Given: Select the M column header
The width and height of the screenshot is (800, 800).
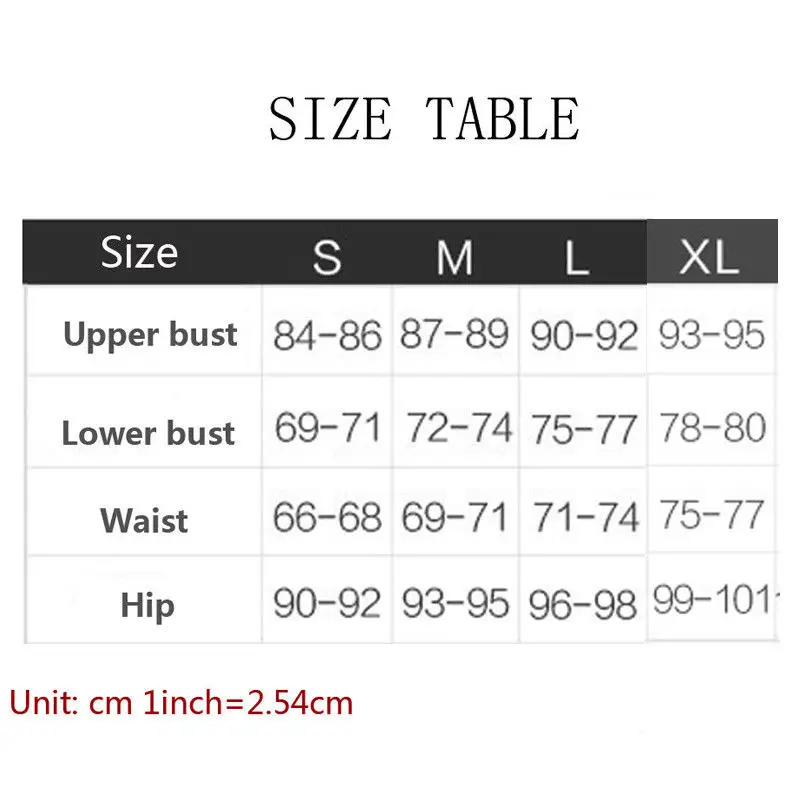Looking at the screenshot, I should pos(455,257).
